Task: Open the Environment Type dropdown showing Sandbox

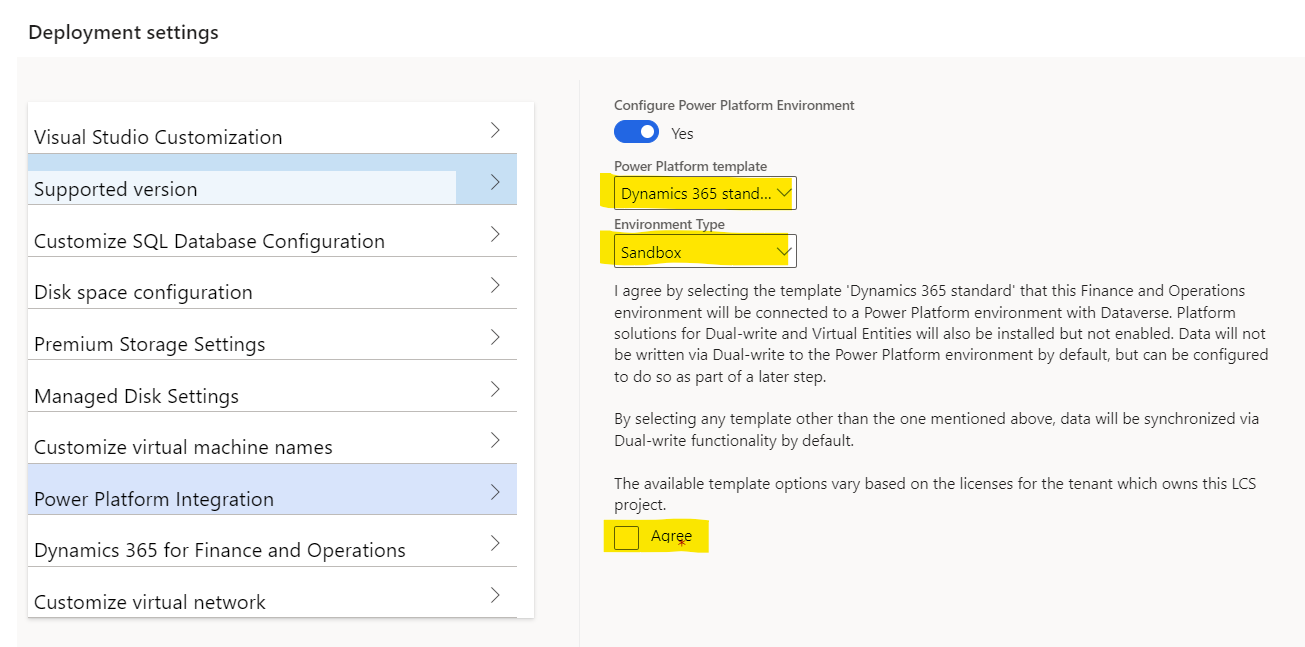Action: pyautogui.click(x=705, y=252)
